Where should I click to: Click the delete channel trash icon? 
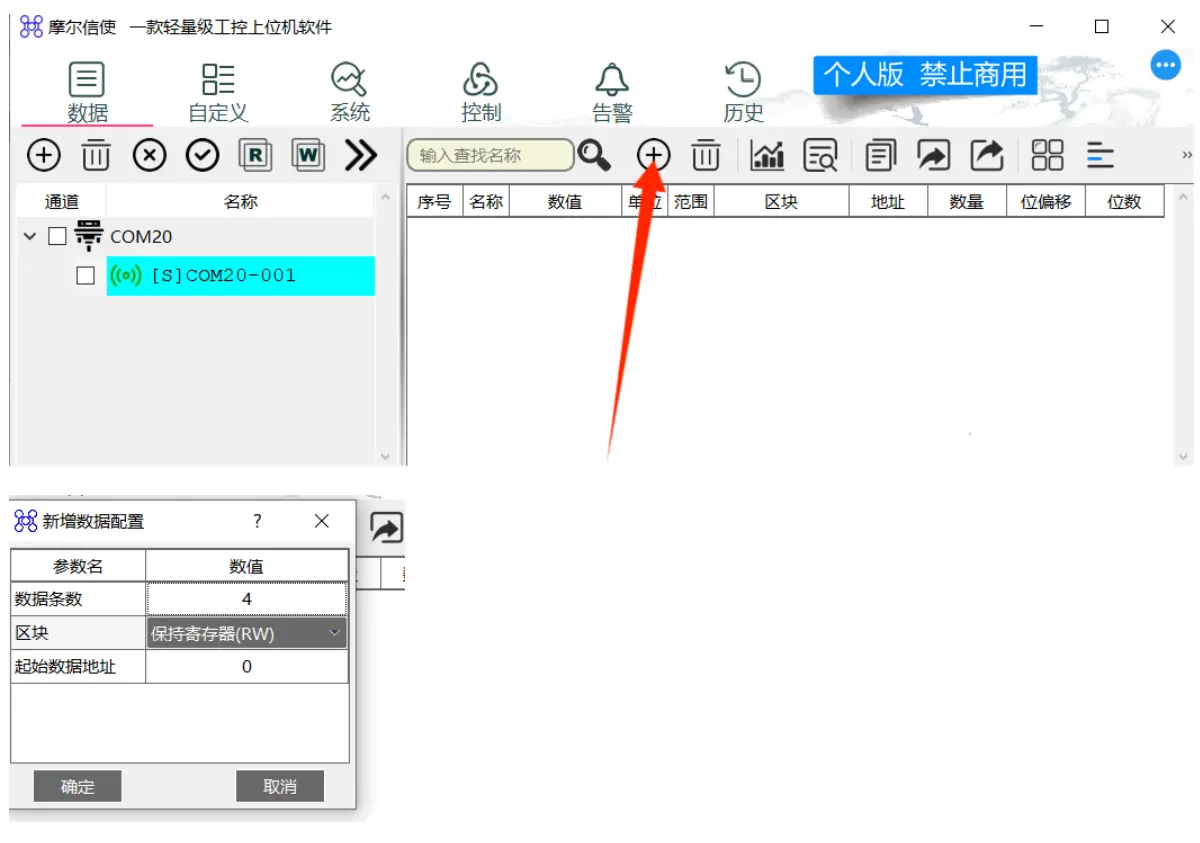tap(96, 155)
